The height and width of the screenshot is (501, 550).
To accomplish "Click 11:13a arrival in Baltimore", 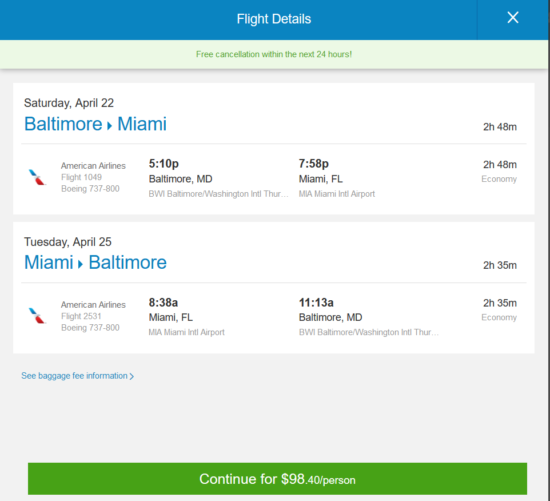I will click(x=316, y=302).
